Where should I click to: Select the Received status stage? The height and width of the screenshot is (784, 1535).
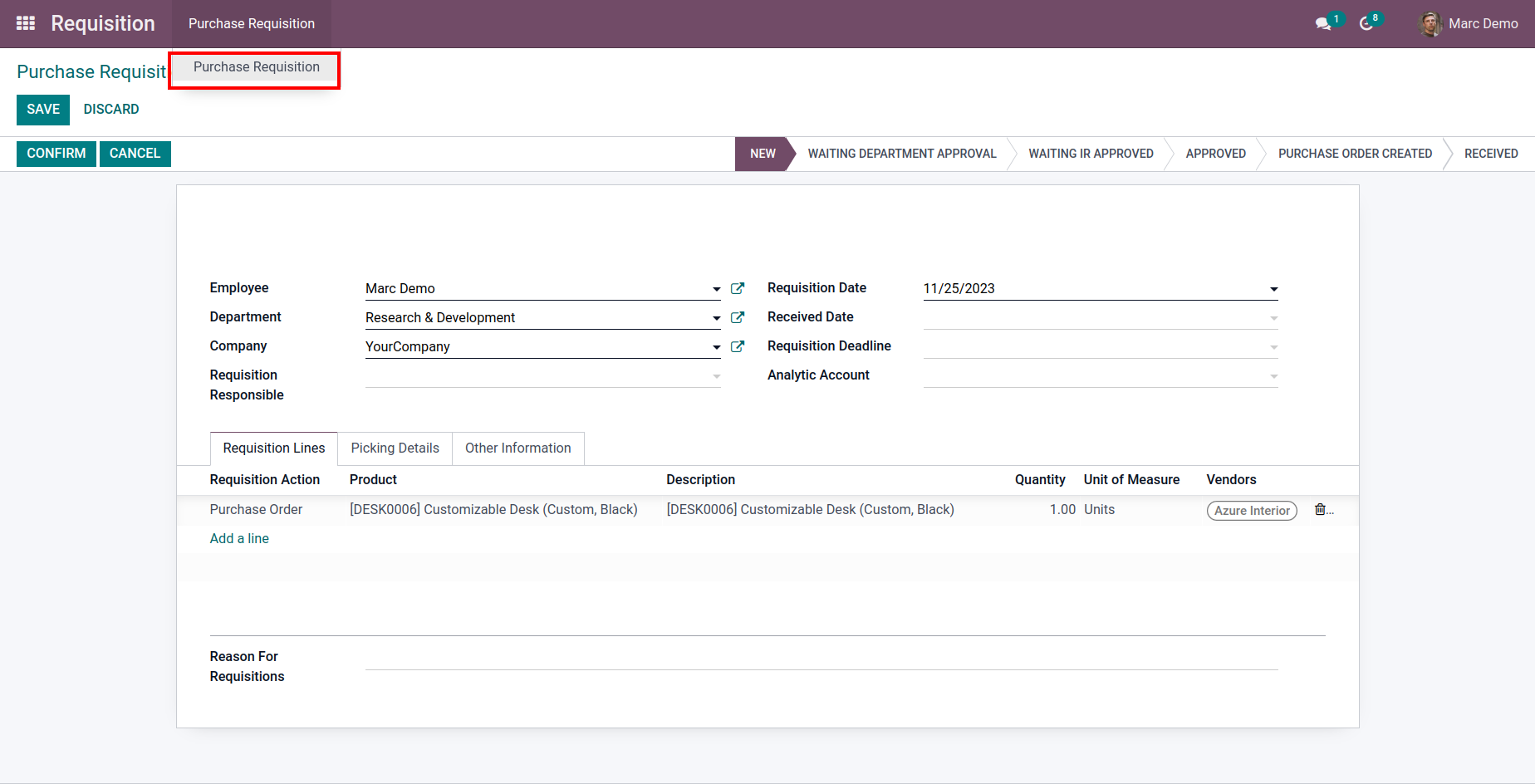pyautogui.click(x=1491, y=154)
